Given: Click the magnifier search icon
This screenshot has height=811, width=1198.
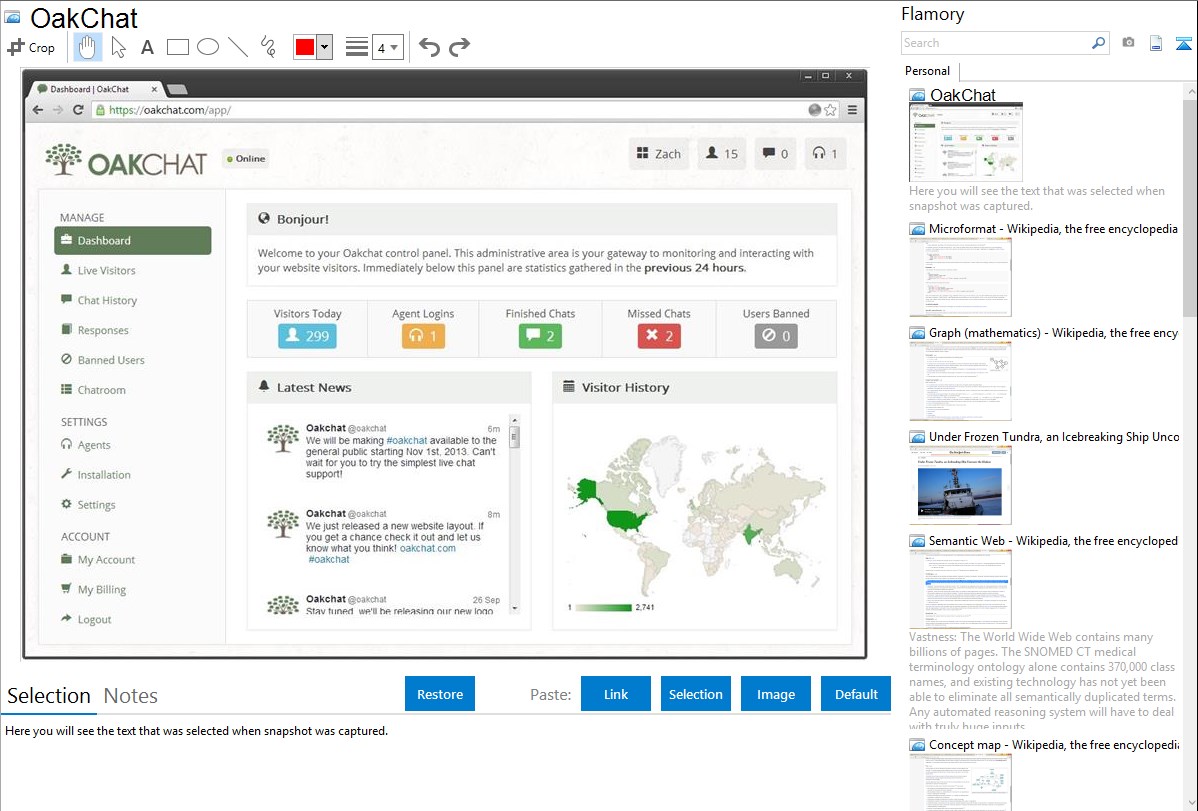Looking at the screenshot, I should pyautogui.click(x=1099, y=43).
